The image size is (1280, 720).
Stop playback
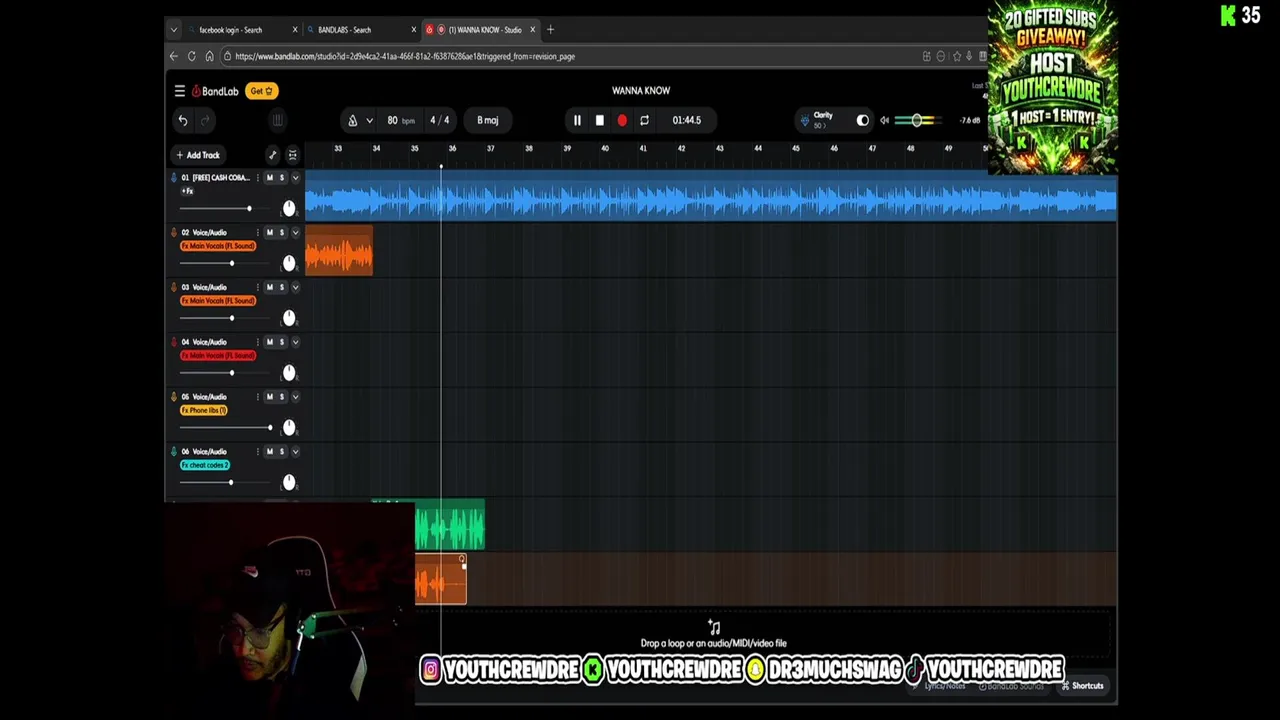click(x=599, y=120)
